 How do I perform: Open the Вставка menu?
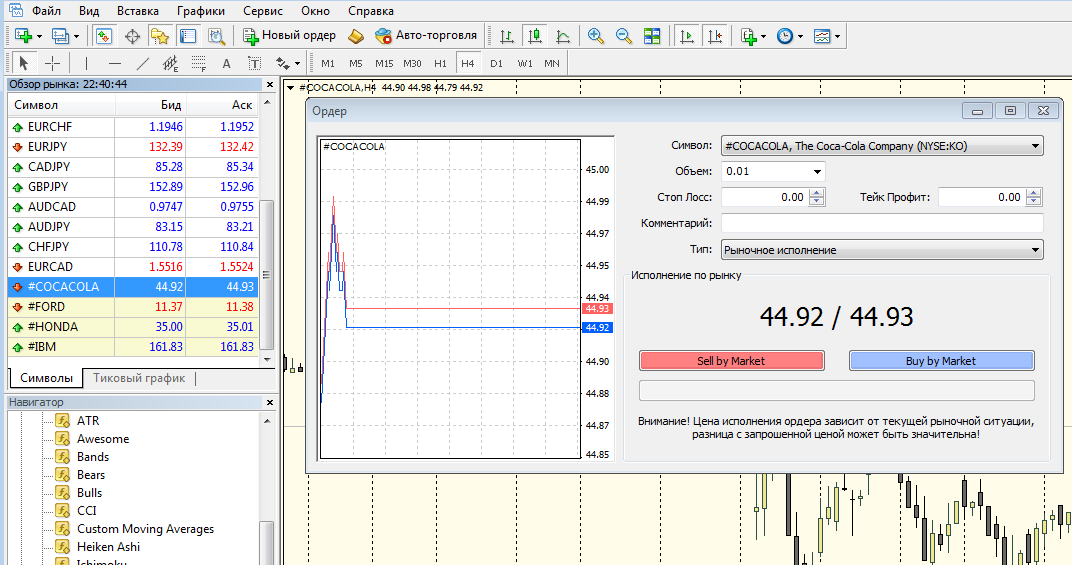pyautogui.click(x=137, y=11)
